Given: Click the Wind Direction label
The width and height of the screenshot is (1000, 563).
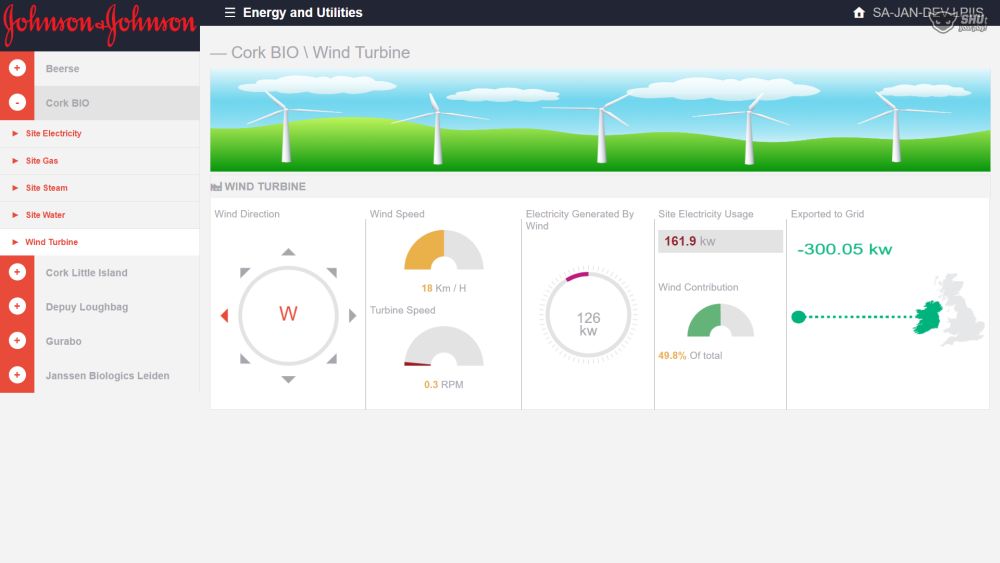Looking at the screenshot, I should [247, 214].
